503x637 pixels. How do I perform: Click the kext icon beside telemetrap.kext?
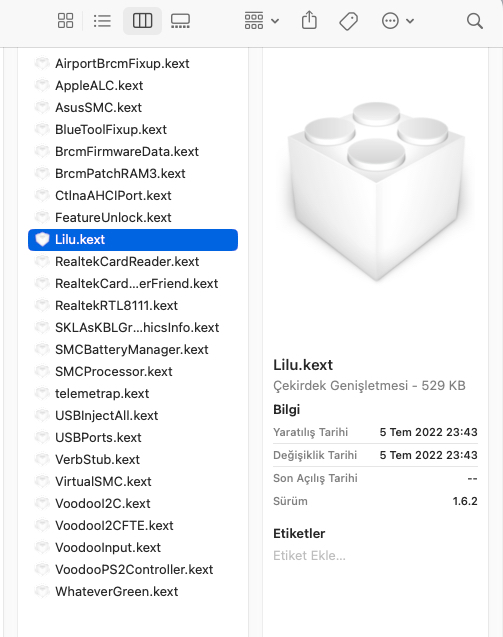pos(42,393)
